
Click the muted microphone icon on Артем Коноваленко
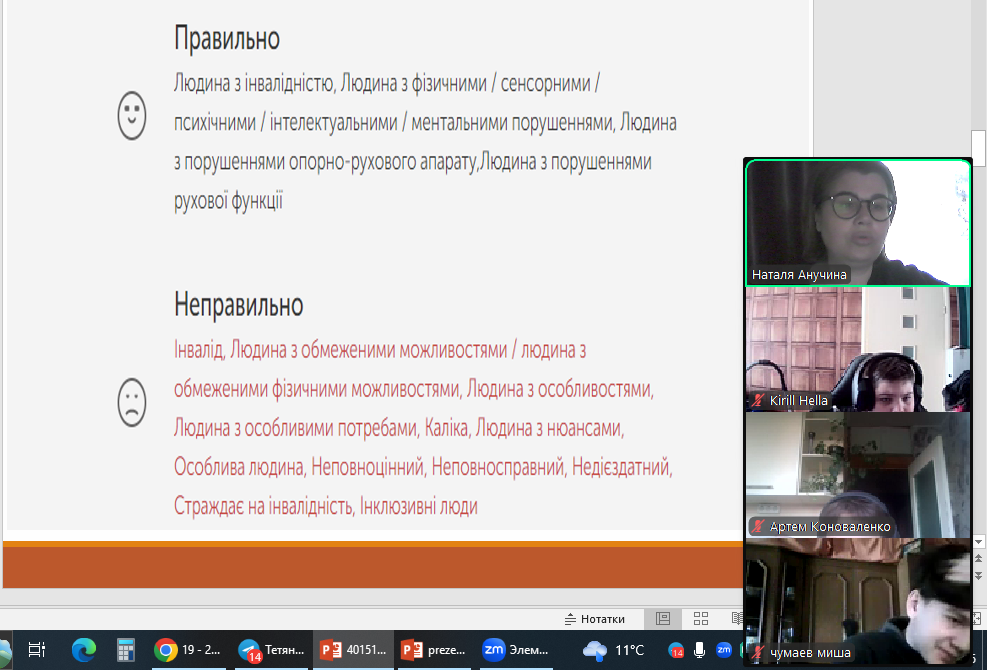point(758,526)
